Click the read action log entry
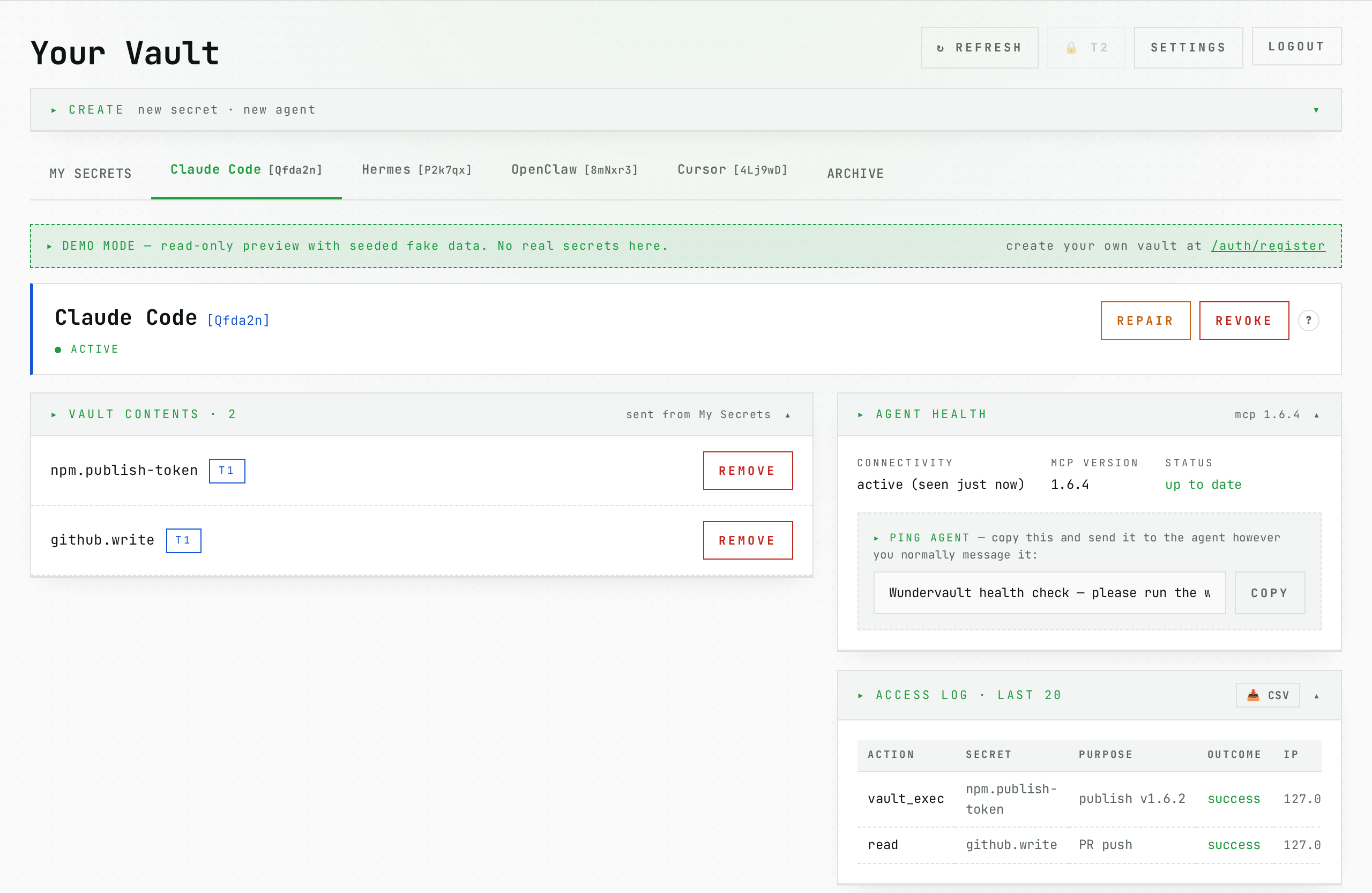Image resolution: width=1372 pixels, height=893 pixels. coord(883,845)
